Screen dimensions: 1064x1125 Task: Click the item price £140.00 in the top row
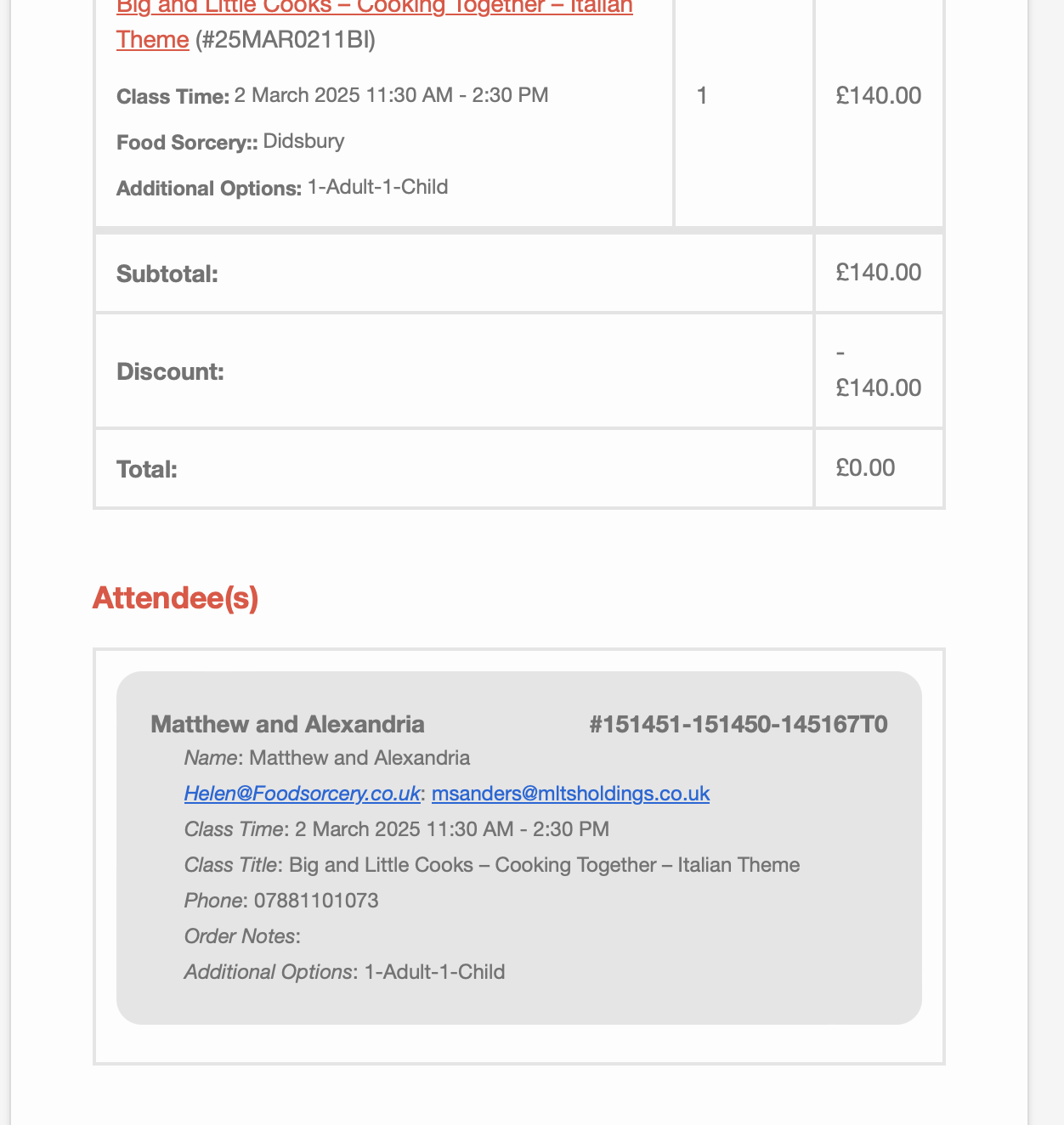coord(879,95)
